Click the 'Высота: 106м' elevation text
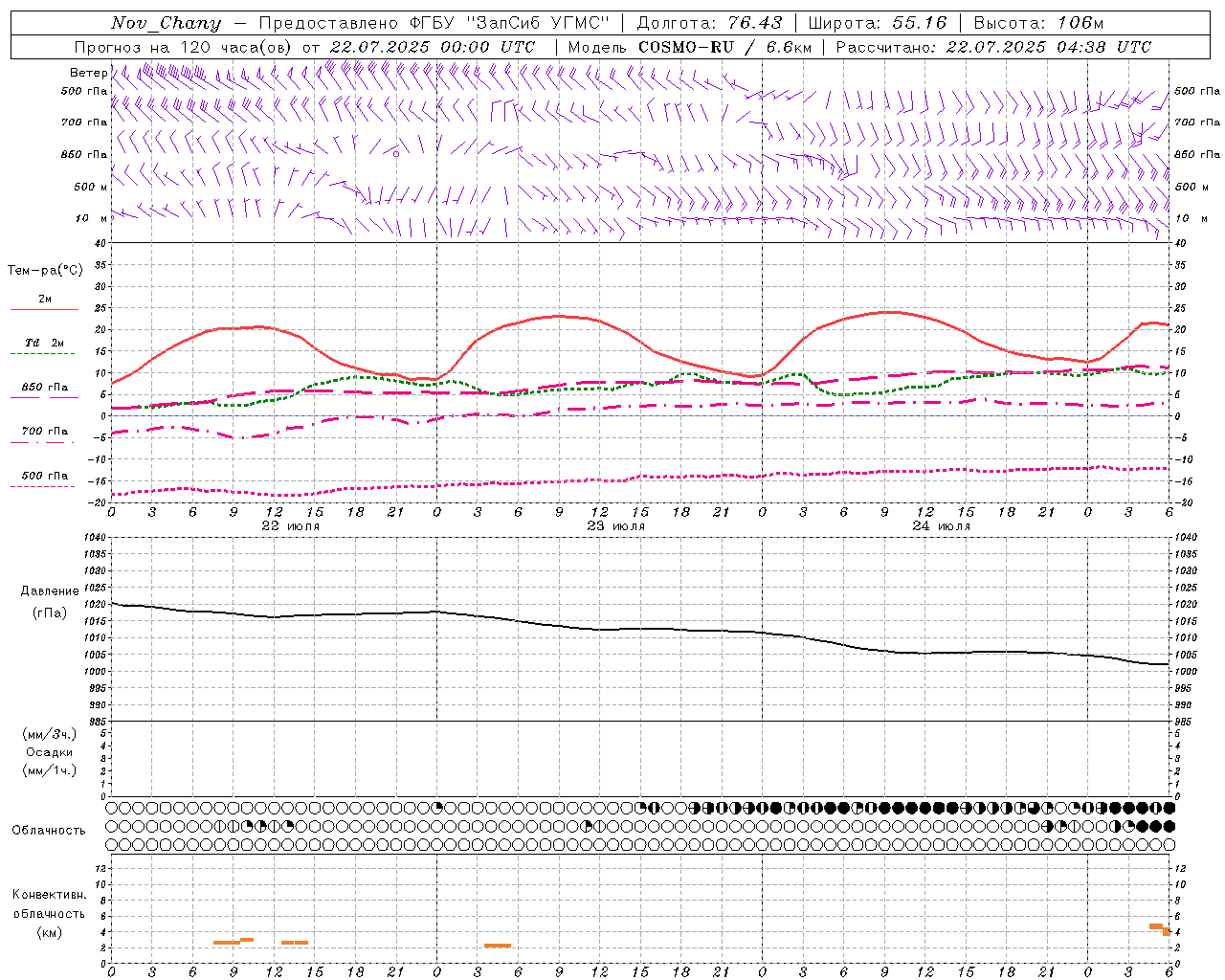Screen dimensions: 1225x980 1038,23
